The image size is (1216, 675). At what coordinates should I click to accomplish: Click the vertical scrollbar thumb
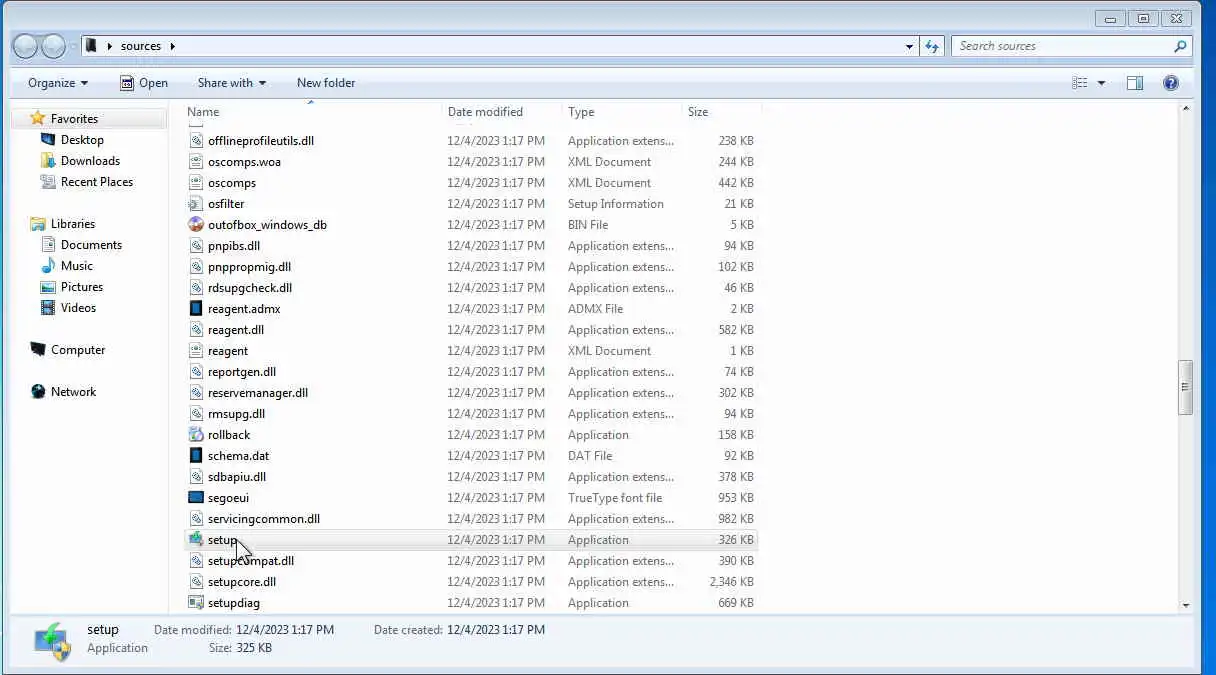1186,388
